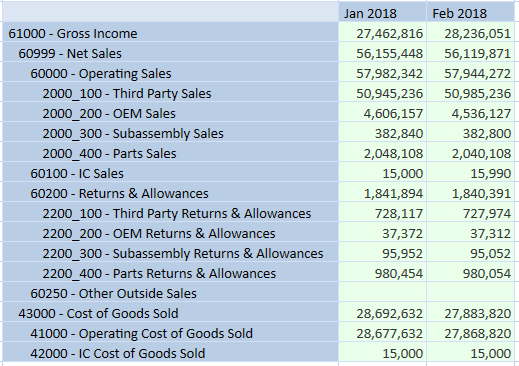Click Jan 2018 Third Party Returns cell 728,117
This screenshot has width=519, height=366.
coord(382,212)
